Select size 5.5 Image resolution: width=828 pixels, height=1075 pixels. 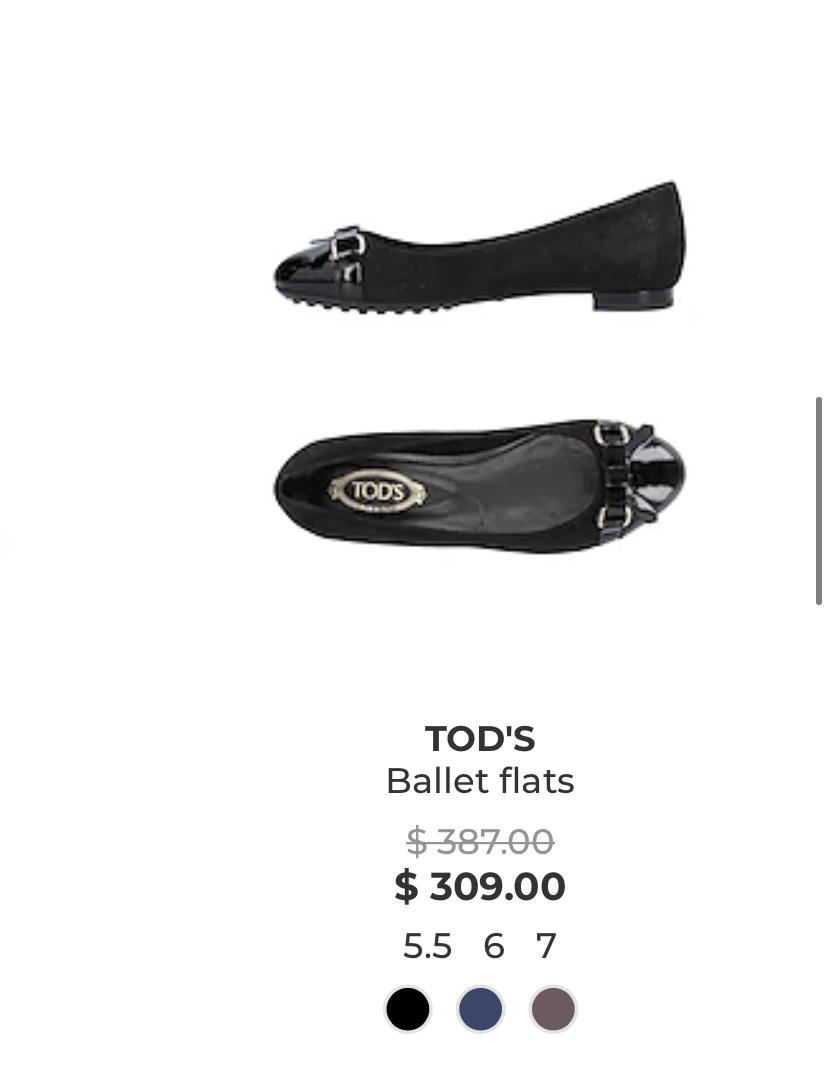click(427, 946)
